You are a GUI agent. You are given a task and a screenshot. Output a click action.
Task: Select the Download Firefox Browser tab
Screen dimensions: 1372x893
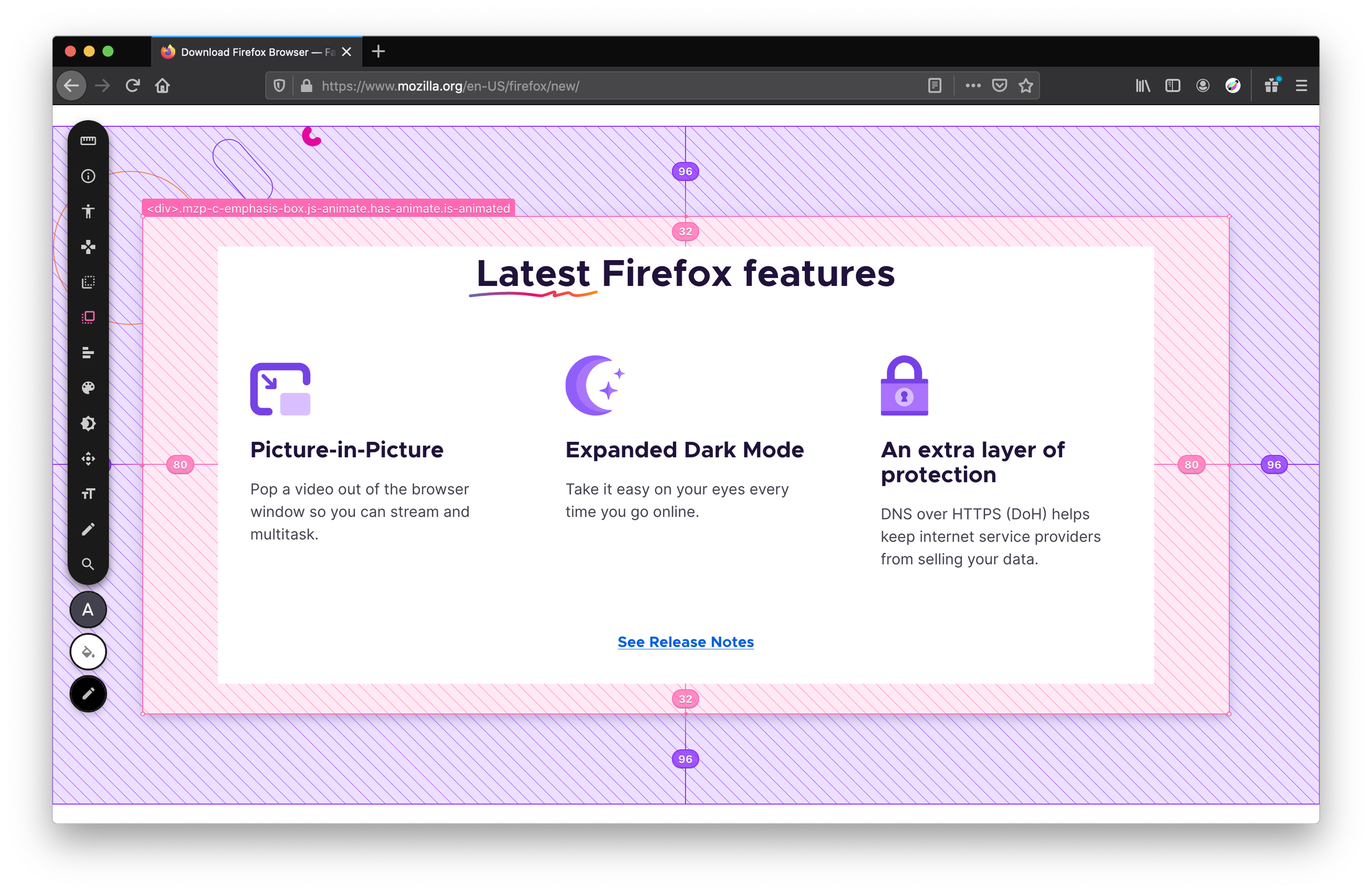coord(257,52)
